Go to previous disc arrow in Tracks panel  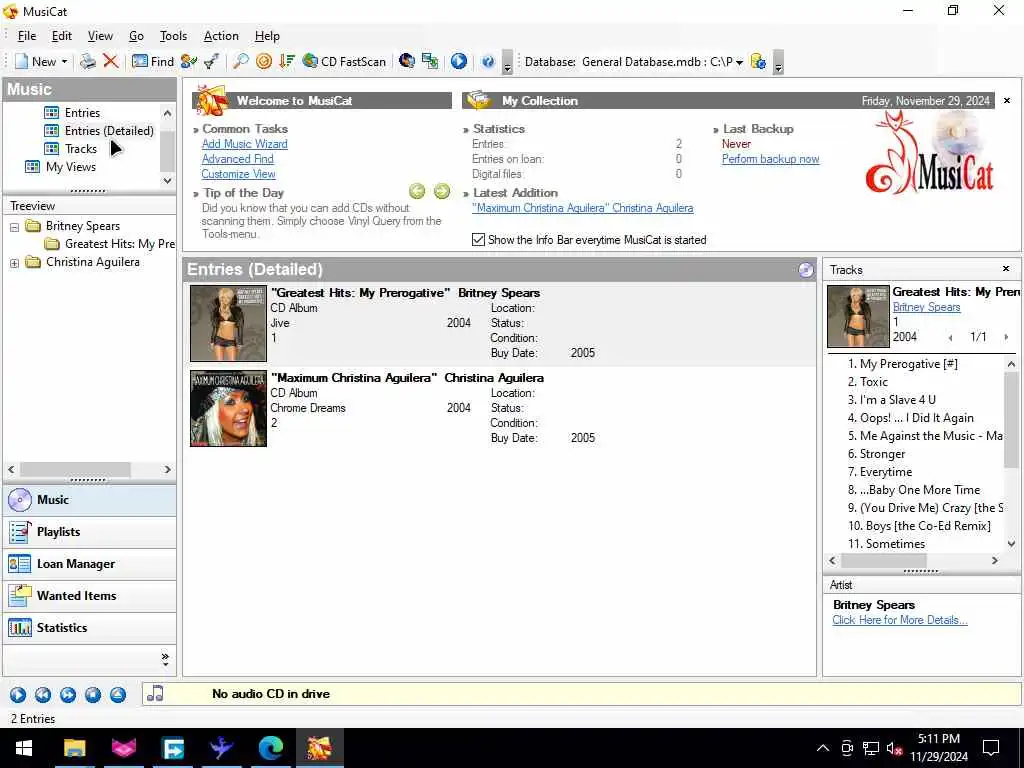[950, 337]
